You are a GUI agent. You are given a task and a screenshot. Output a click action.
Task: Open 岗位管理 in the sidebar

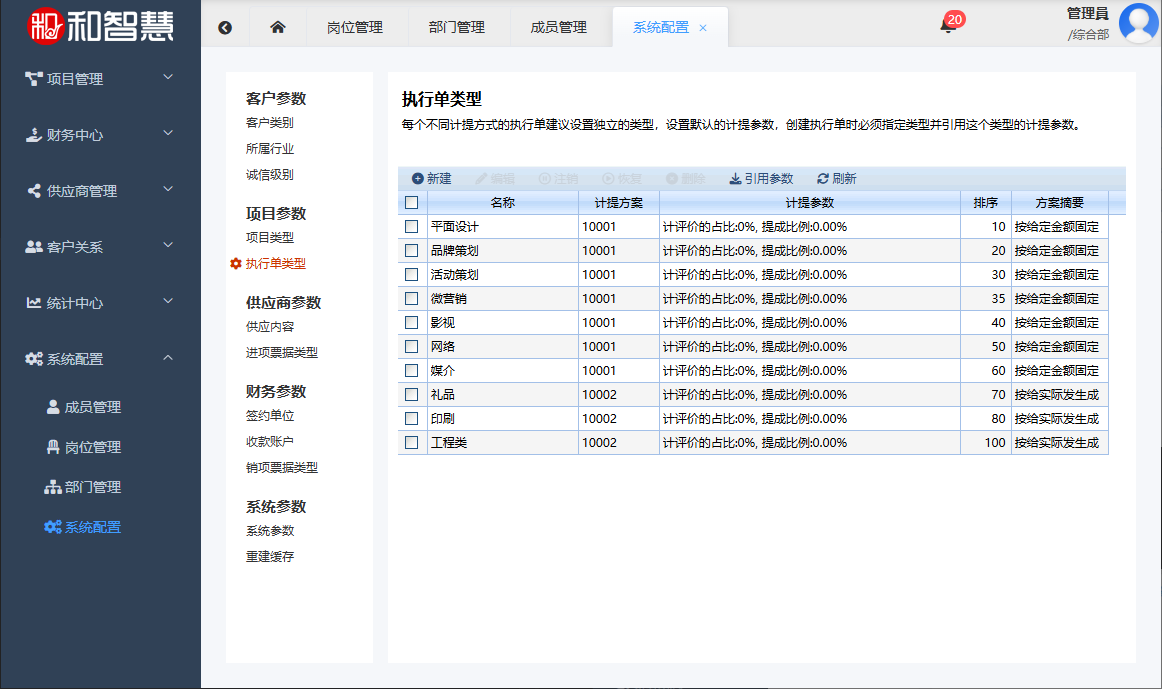point(93,447)
